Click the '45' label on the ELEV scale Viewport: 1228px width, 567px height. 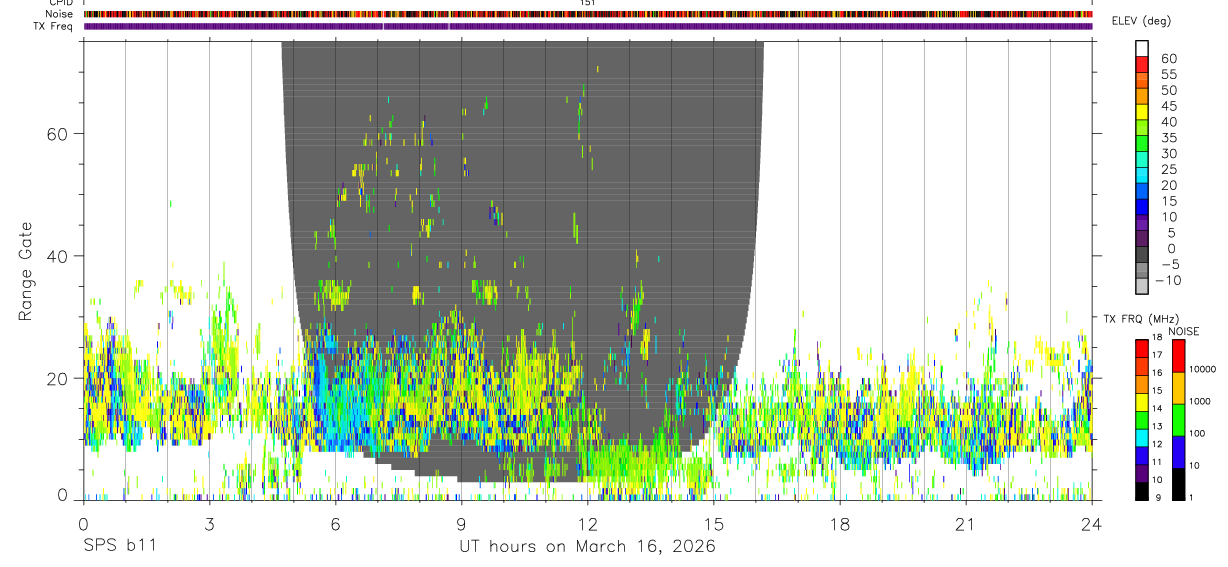coord(1168,106)
